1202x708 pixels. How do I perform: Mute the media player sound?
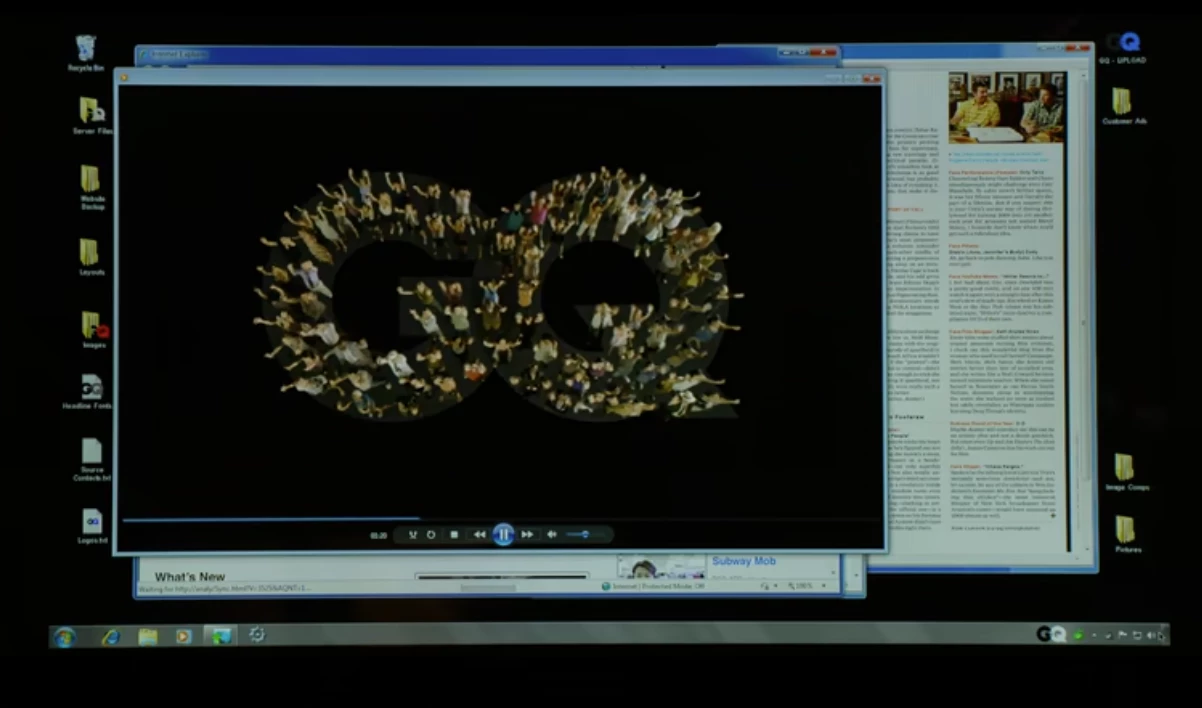click(x=551, y=535)
